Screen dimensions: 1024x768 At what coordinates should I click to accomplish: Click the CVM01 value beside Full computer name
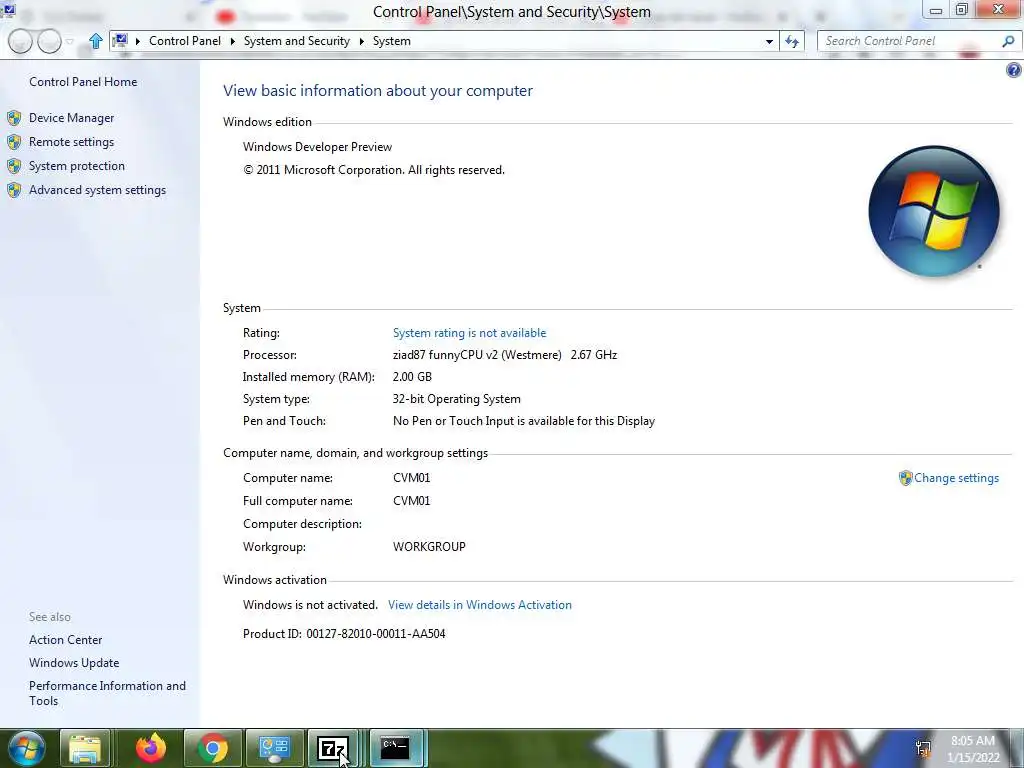click(411, 501)
